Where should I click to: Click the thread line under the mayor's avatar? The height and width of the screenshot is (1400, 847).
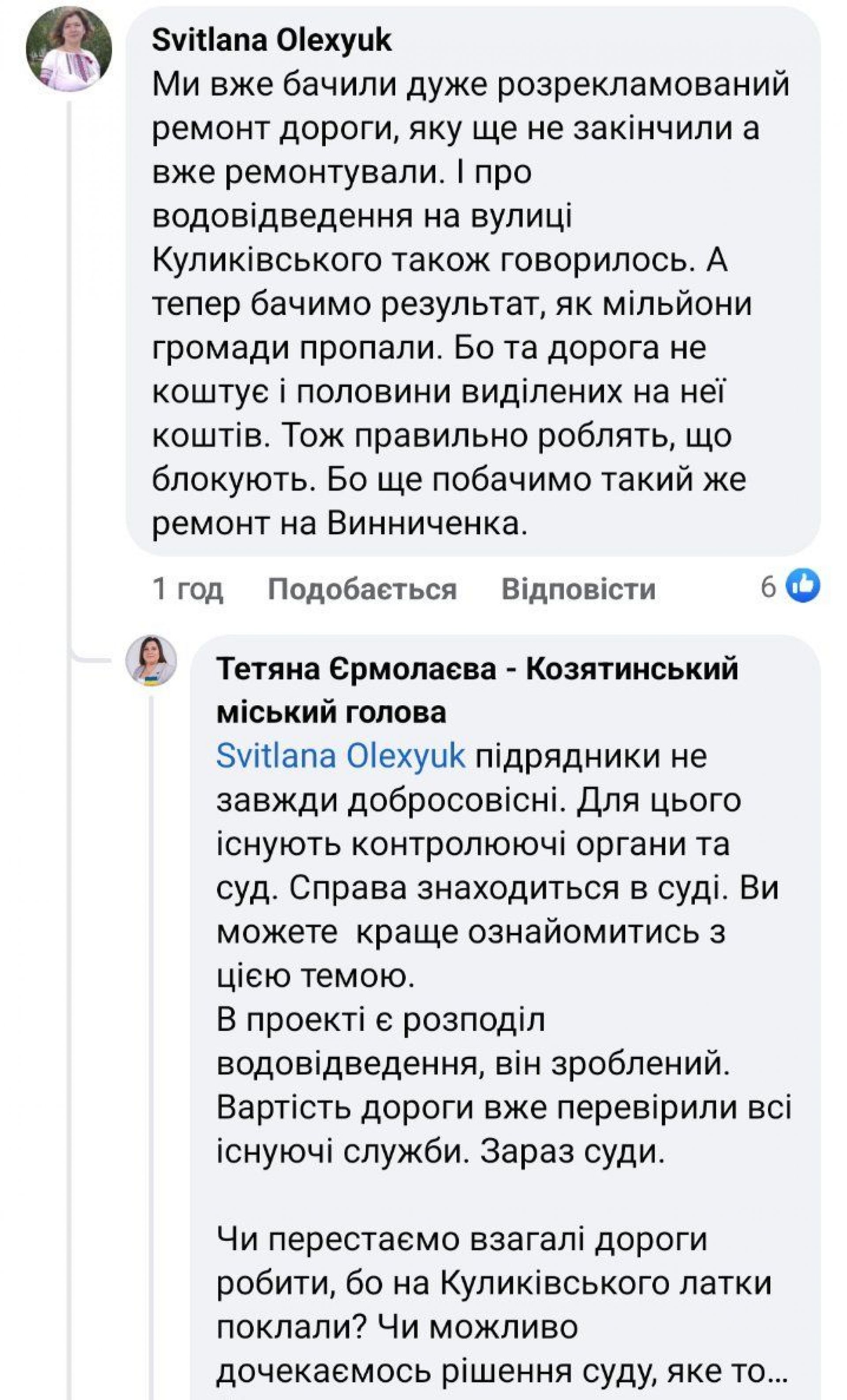(x=152, y=1023)
